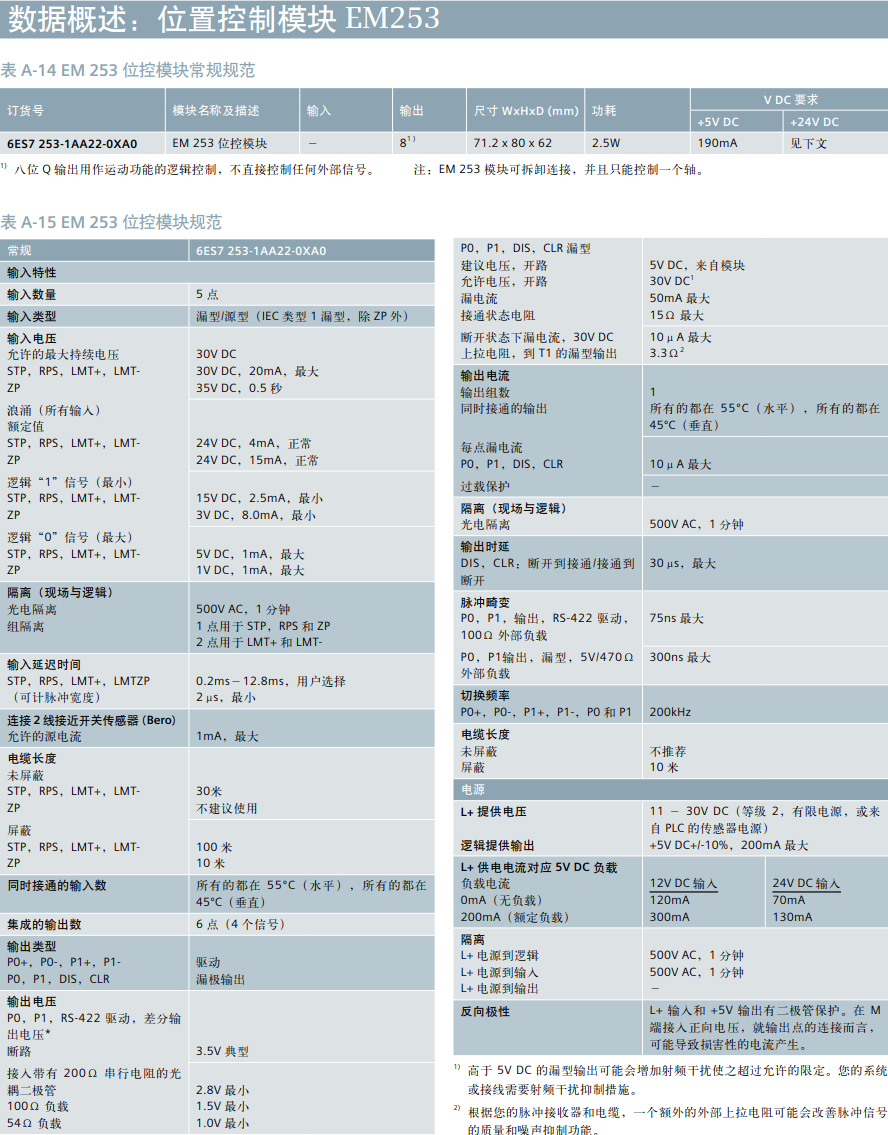
Task: Select the dimensions value '71.2 x 80 x 62'
Action: click(x=512, y=143)
